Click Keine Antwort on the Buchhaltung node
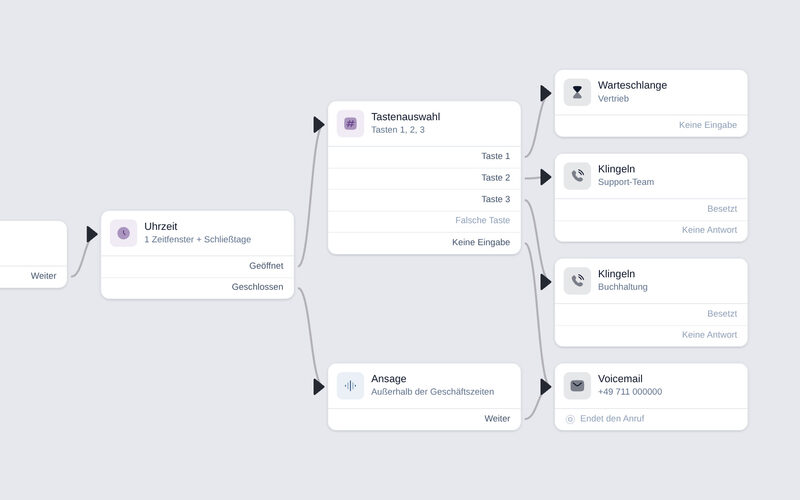 (709, 335)
